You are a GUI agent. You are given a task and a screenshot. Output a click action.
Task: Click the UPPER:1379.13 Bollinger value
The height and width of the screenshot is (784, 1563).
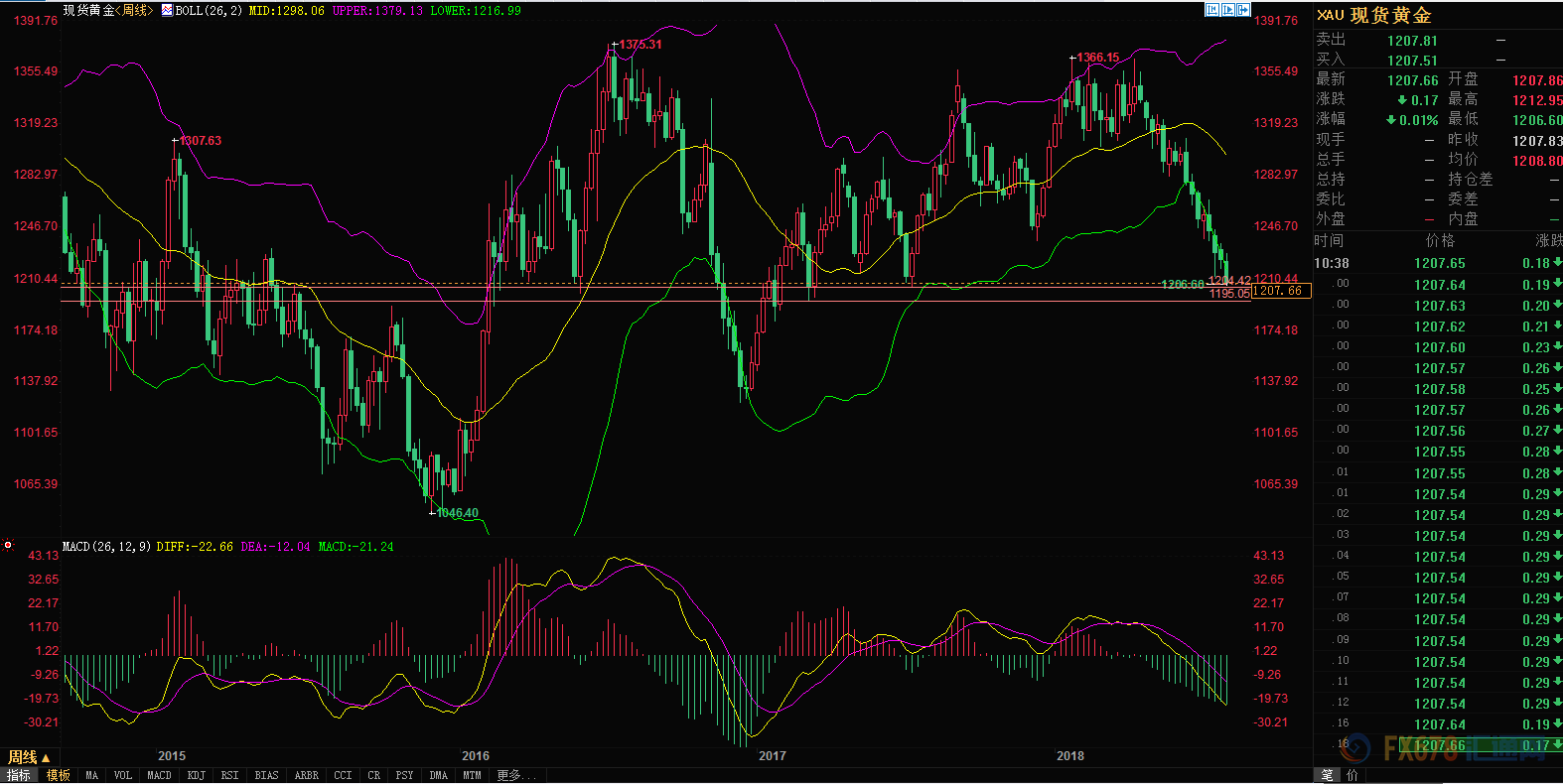(377, 11)
